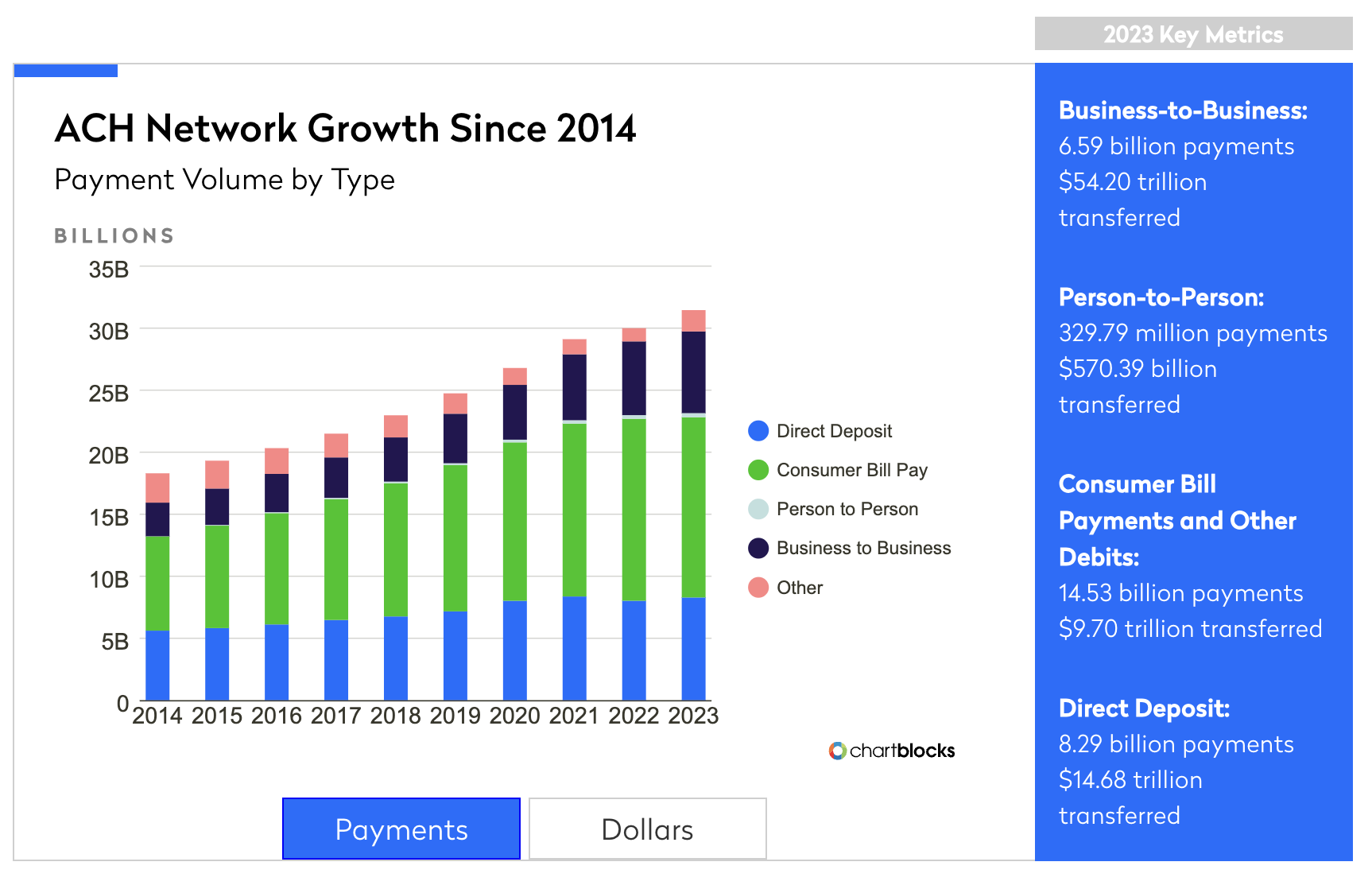1372x889 pixels.
Task: Toggle Business to Business legend dot
Action: [758, 548]
